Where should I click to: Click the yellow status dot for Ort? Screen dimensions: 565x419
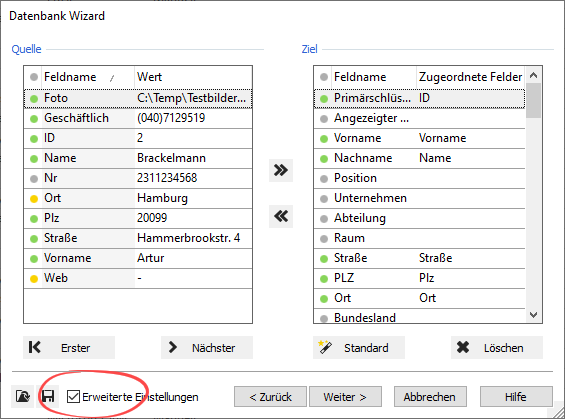tap(34, 199)
